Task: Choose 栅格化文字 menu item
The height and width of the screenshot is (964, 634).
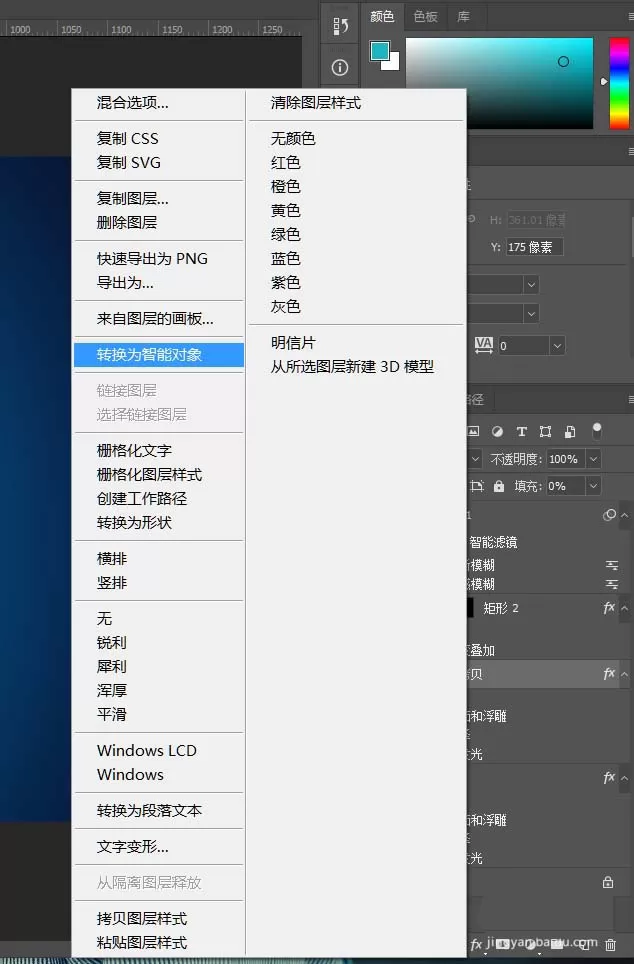Action: tap(159, 451)
